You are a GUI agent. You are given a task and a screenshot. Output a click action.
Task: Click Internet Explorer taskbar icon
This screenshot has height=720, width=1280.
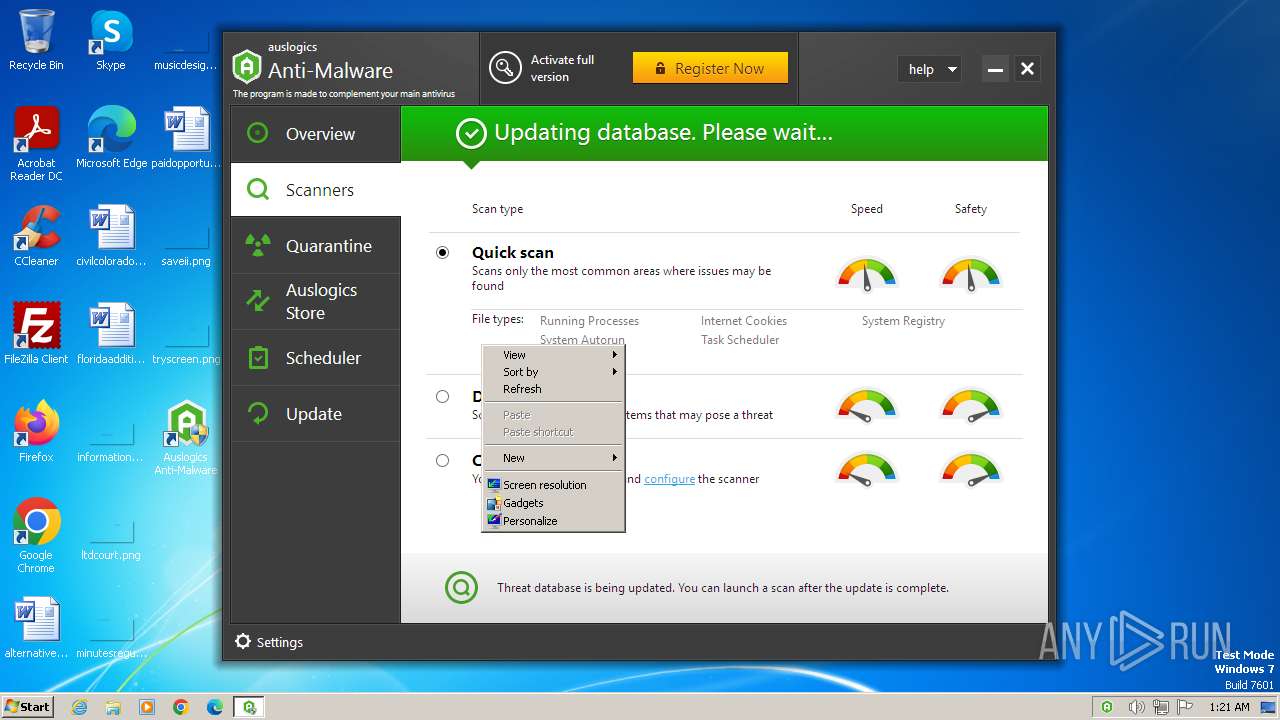(x=79, y=707)
